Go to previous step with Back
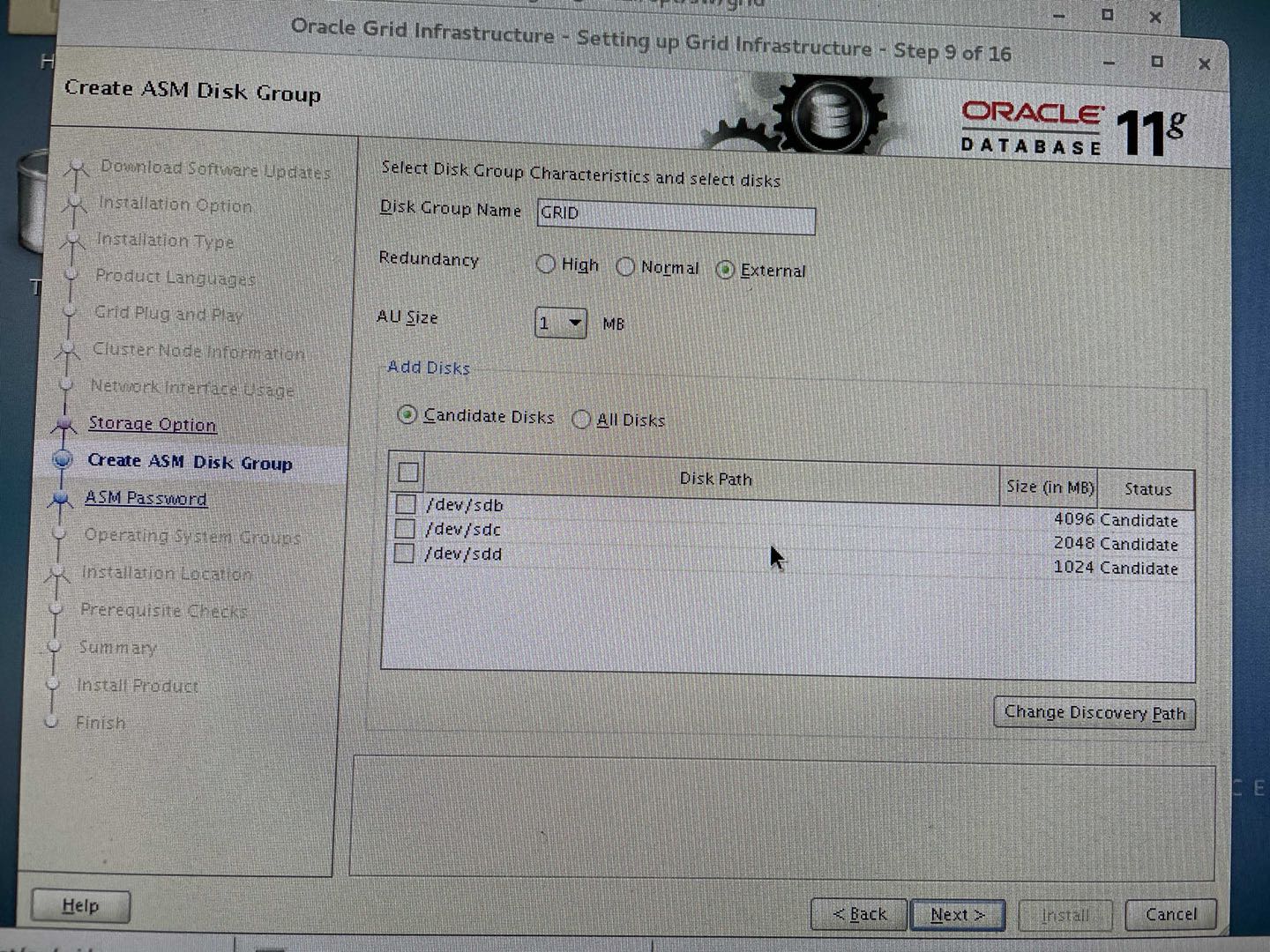Viewport: 1270px width, 952px height. coord(859,914)
